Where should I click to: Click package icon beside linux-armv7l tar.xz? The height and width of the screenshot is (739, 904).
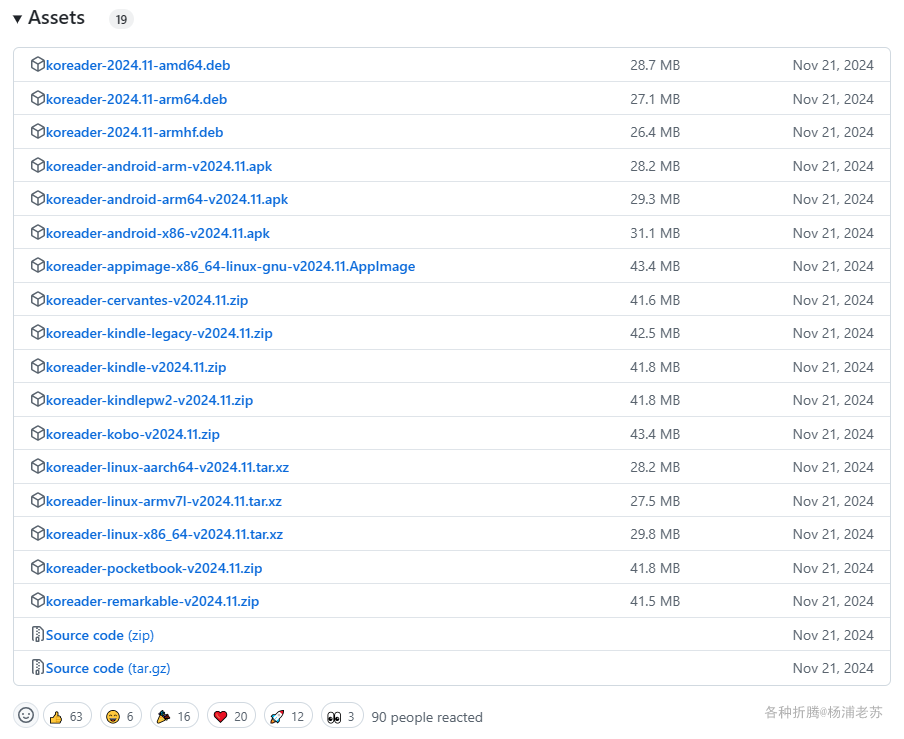(x=37, y=499)
